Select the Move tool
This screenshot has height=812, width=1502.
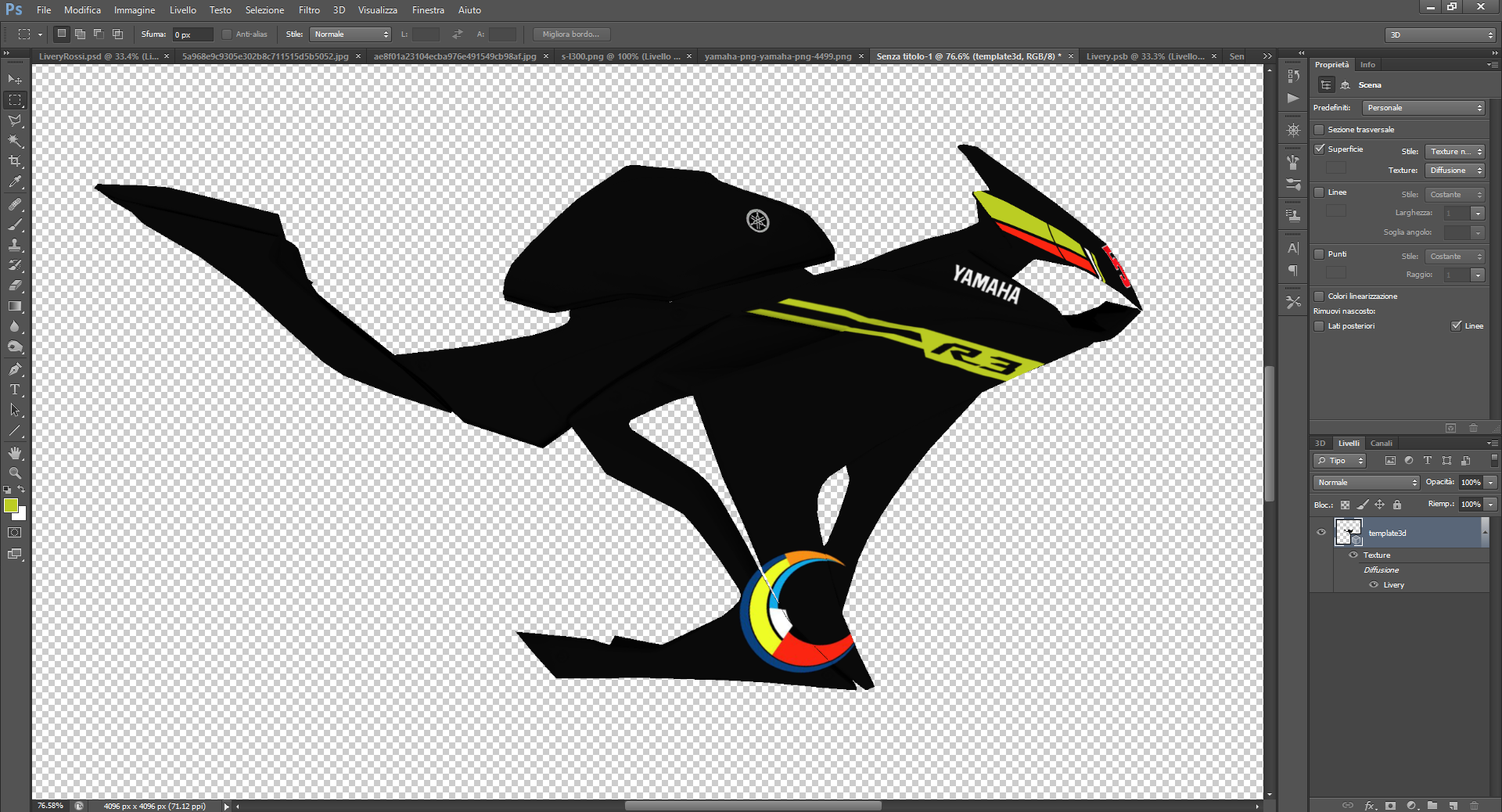(x=15, y=80)
